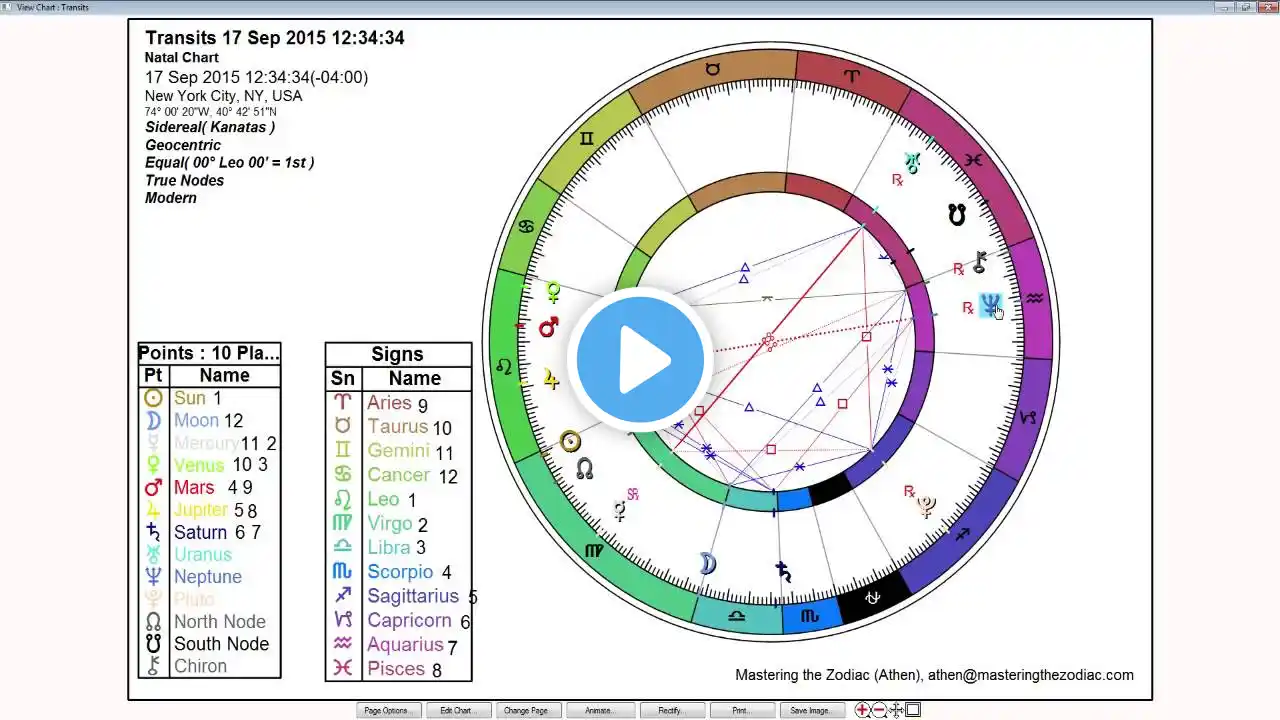Select the North Node glyph on the wheel
1280x720 pixels.
click(585, 467)
